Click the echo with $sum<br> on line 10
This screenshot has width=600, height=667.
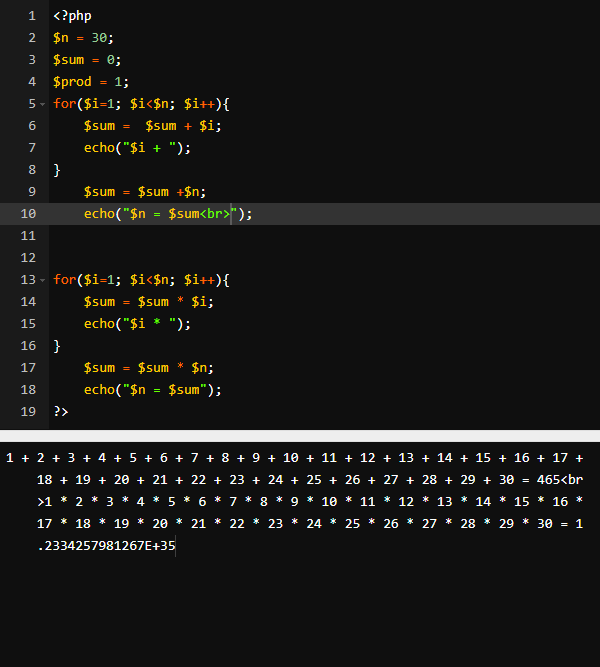168,214
